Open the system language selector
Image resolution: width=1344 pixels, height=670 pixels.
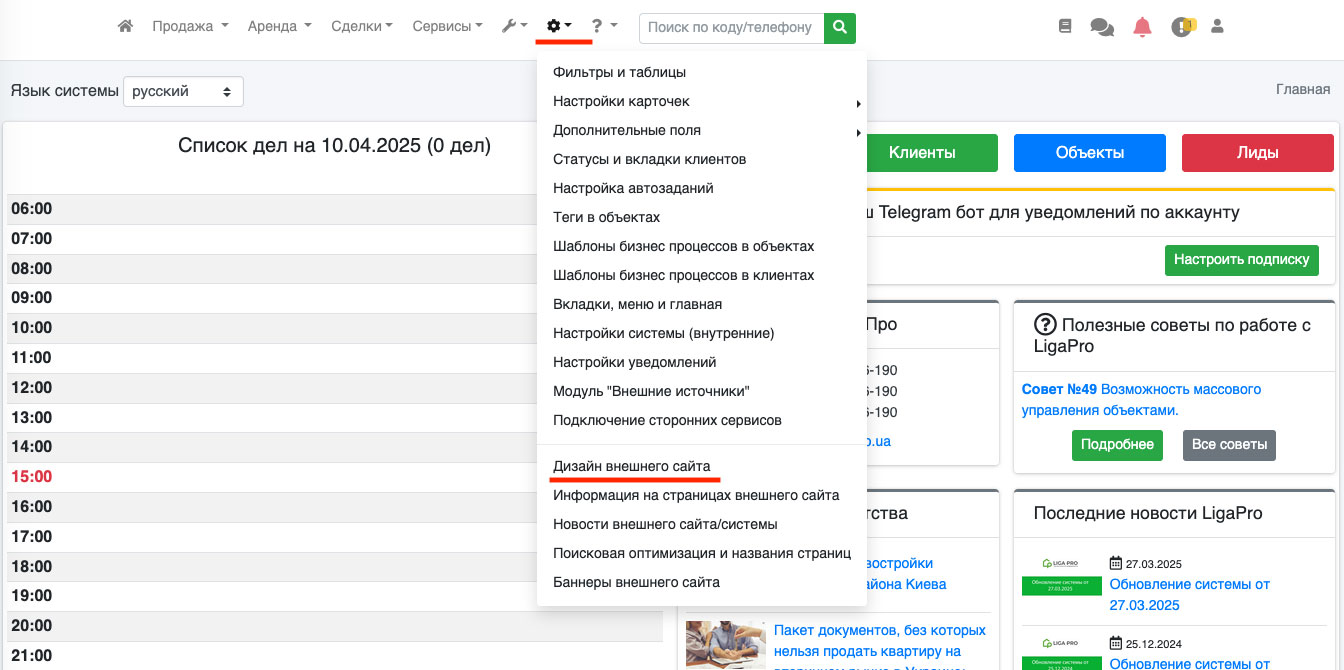[x=183, y=91]
